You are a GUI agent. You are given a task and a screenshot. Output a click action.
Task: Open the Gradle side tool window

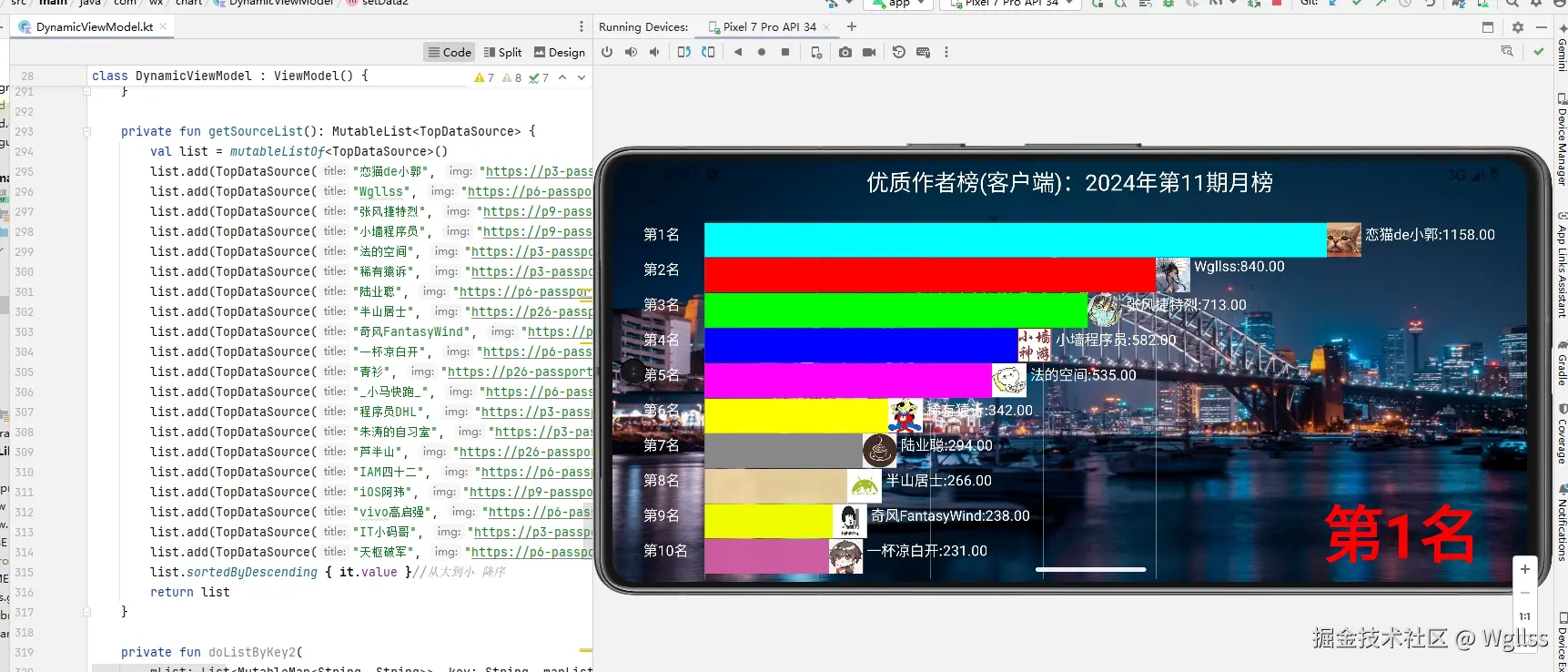pyautogui.click(x=1562, y=364)
